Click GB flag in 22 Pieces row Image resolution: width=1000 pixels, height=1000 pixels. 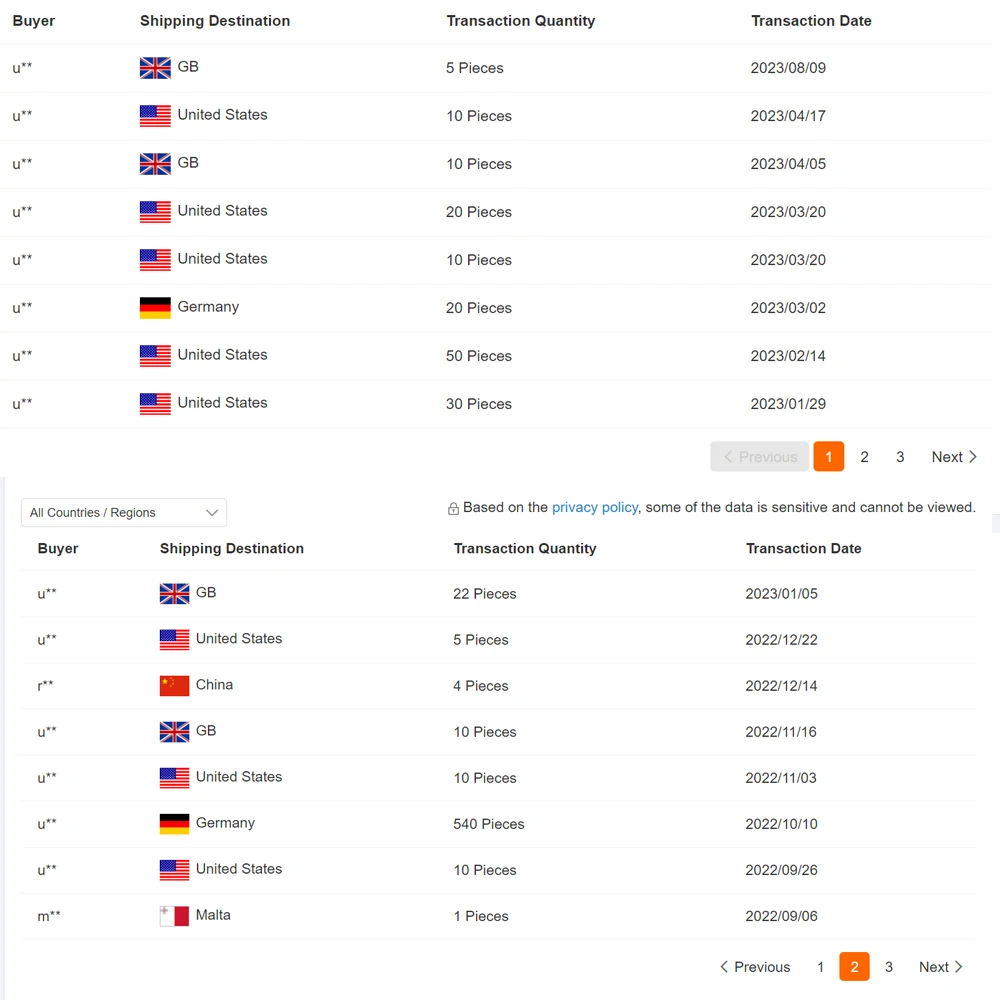pos(174,594)
